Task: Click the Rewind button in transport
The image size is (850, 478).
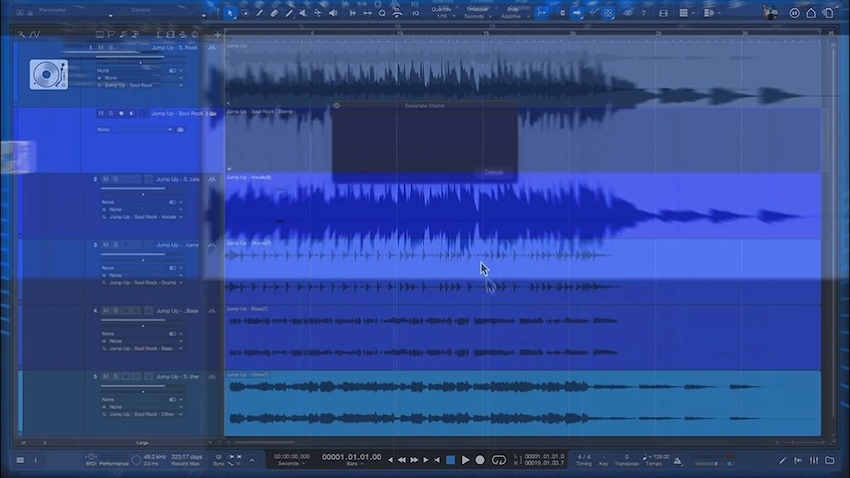Action: [402, 460]
